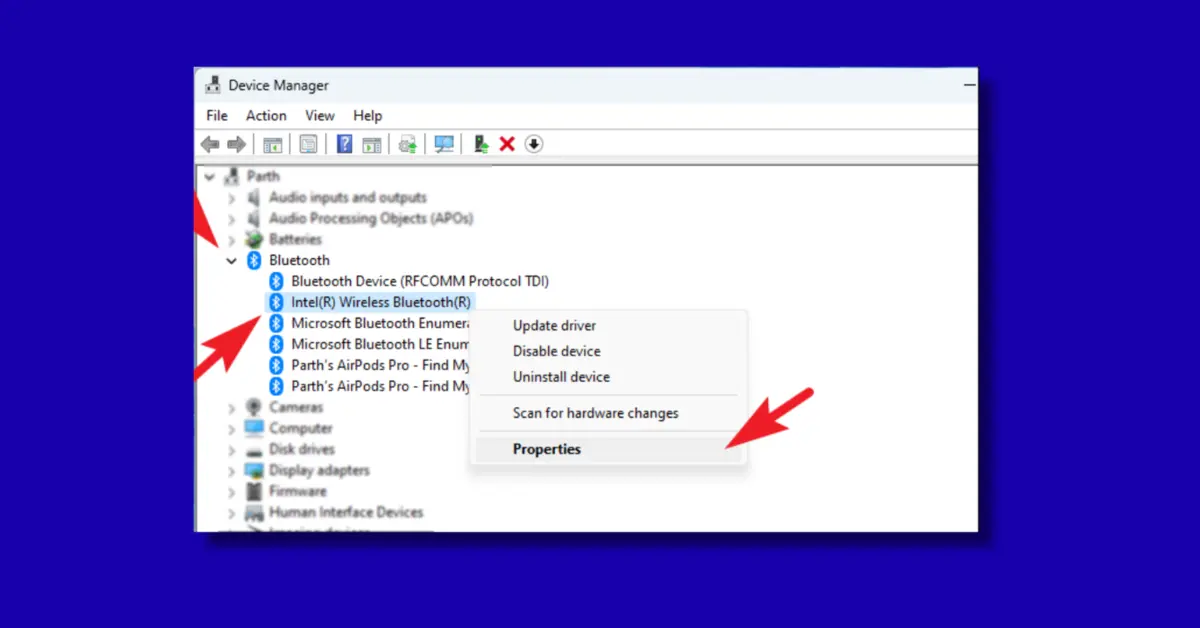This screenshot has height=628, width=1200.
Task: Start Scan for hardware changes from toolbar
Action: 443,143
